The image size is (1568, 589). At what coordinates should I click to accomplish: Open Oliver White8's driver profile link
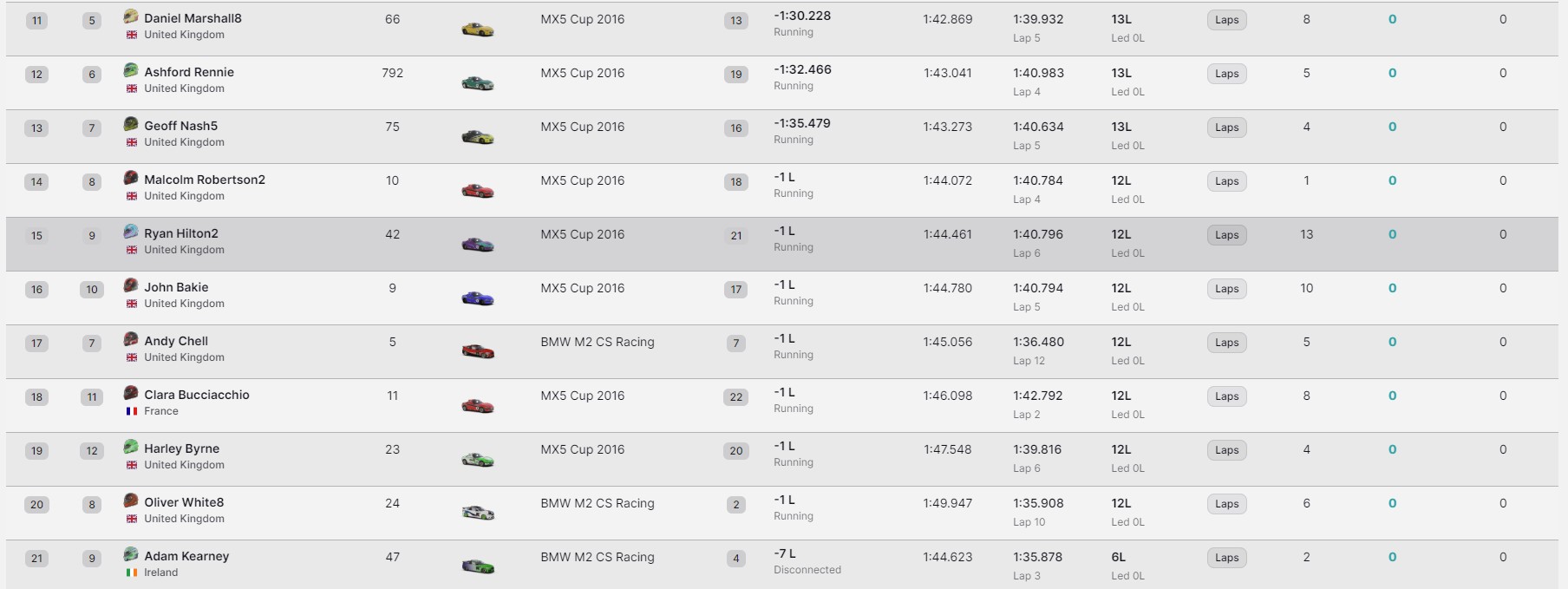click(x=184, y=502)
